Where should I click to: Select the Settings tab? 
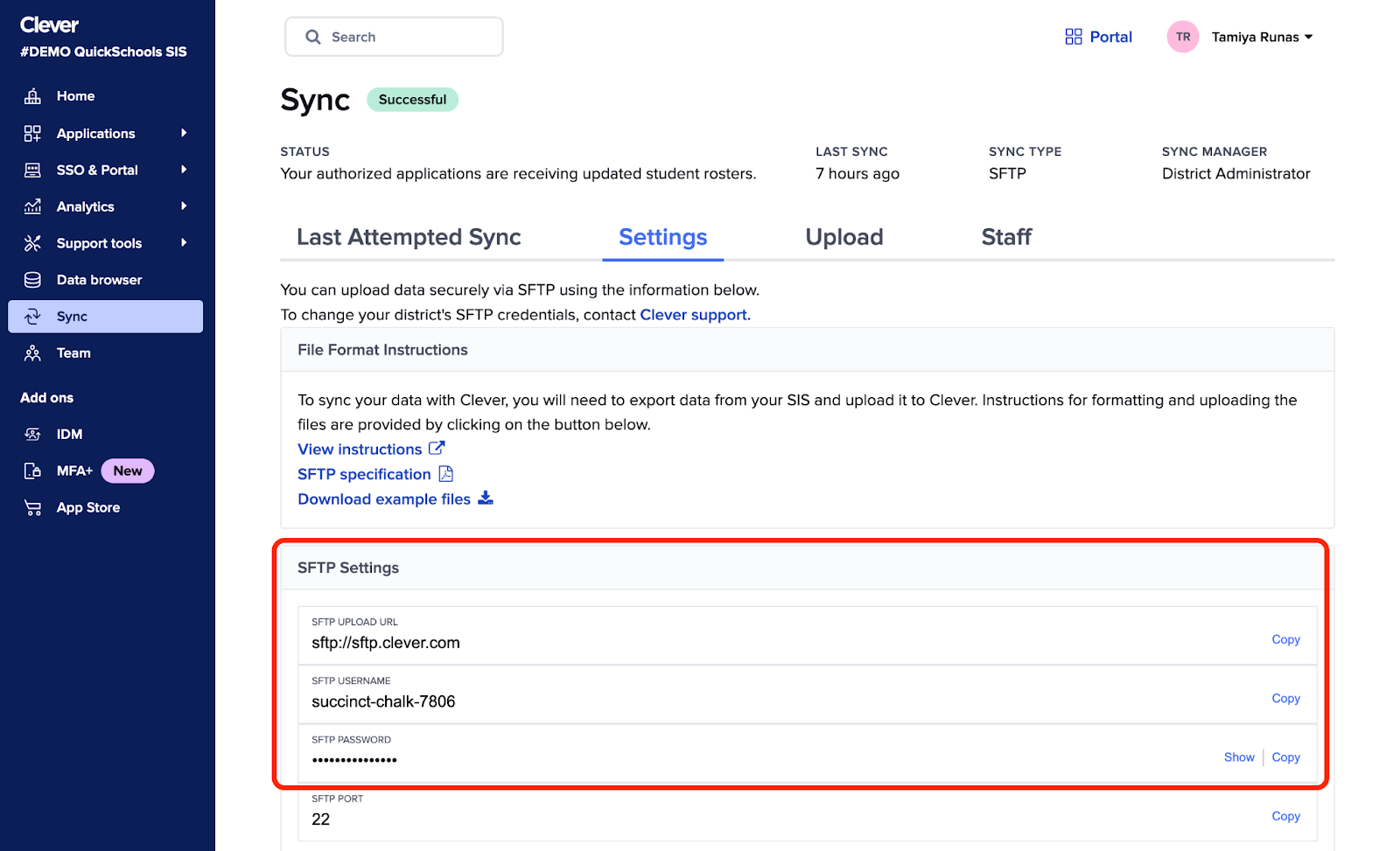tap(663, 237)
